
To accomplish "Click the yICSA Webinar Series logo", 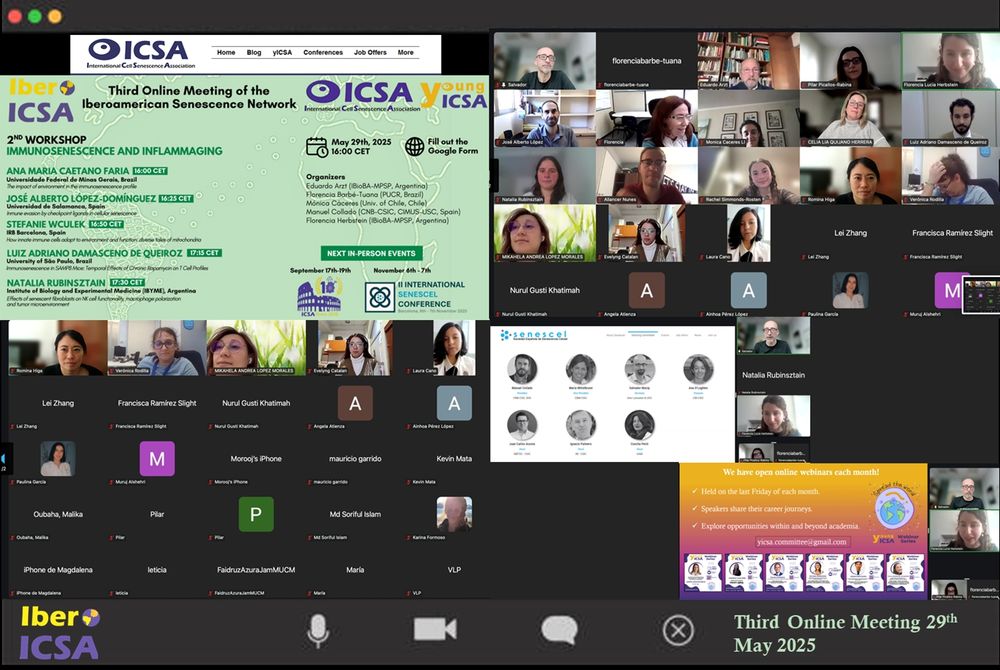I will tap(896, 539).
